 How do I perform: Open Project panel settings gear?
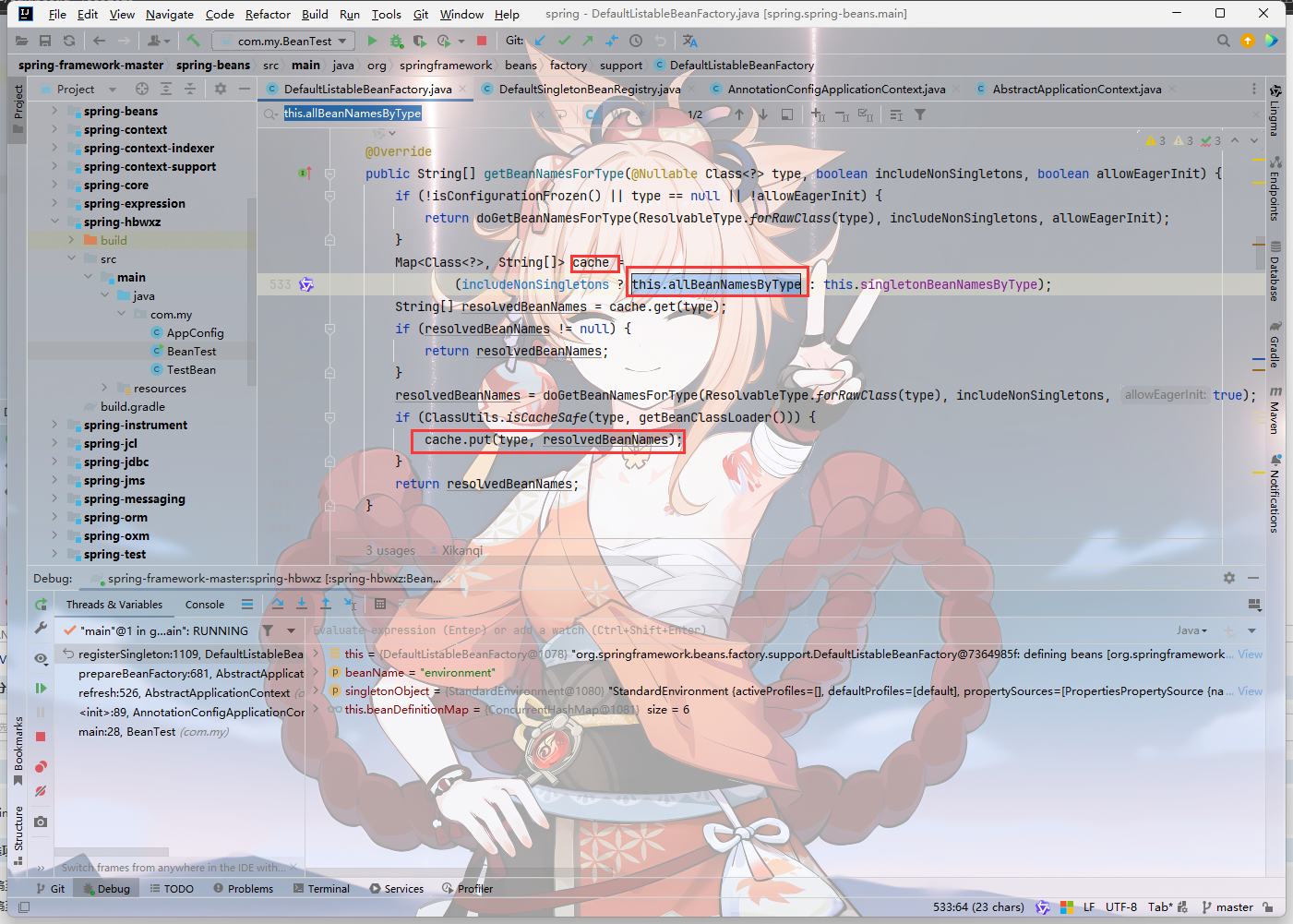pos(220,89)
